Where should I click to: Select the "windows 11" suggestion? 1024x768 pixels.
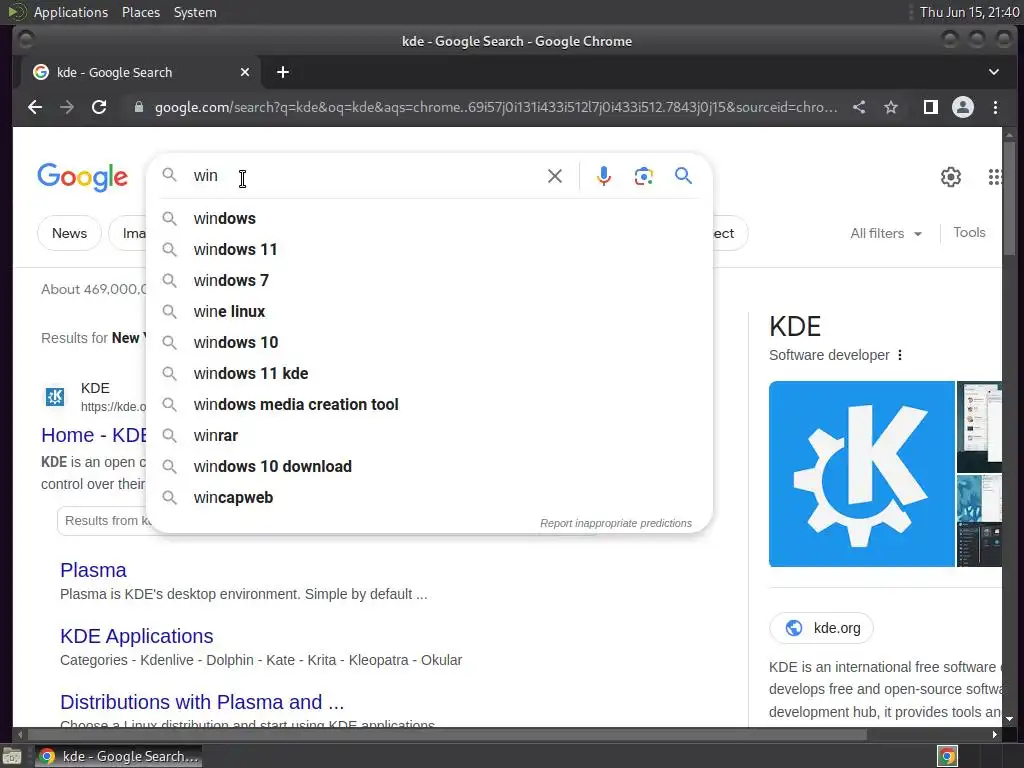point(429,249)
